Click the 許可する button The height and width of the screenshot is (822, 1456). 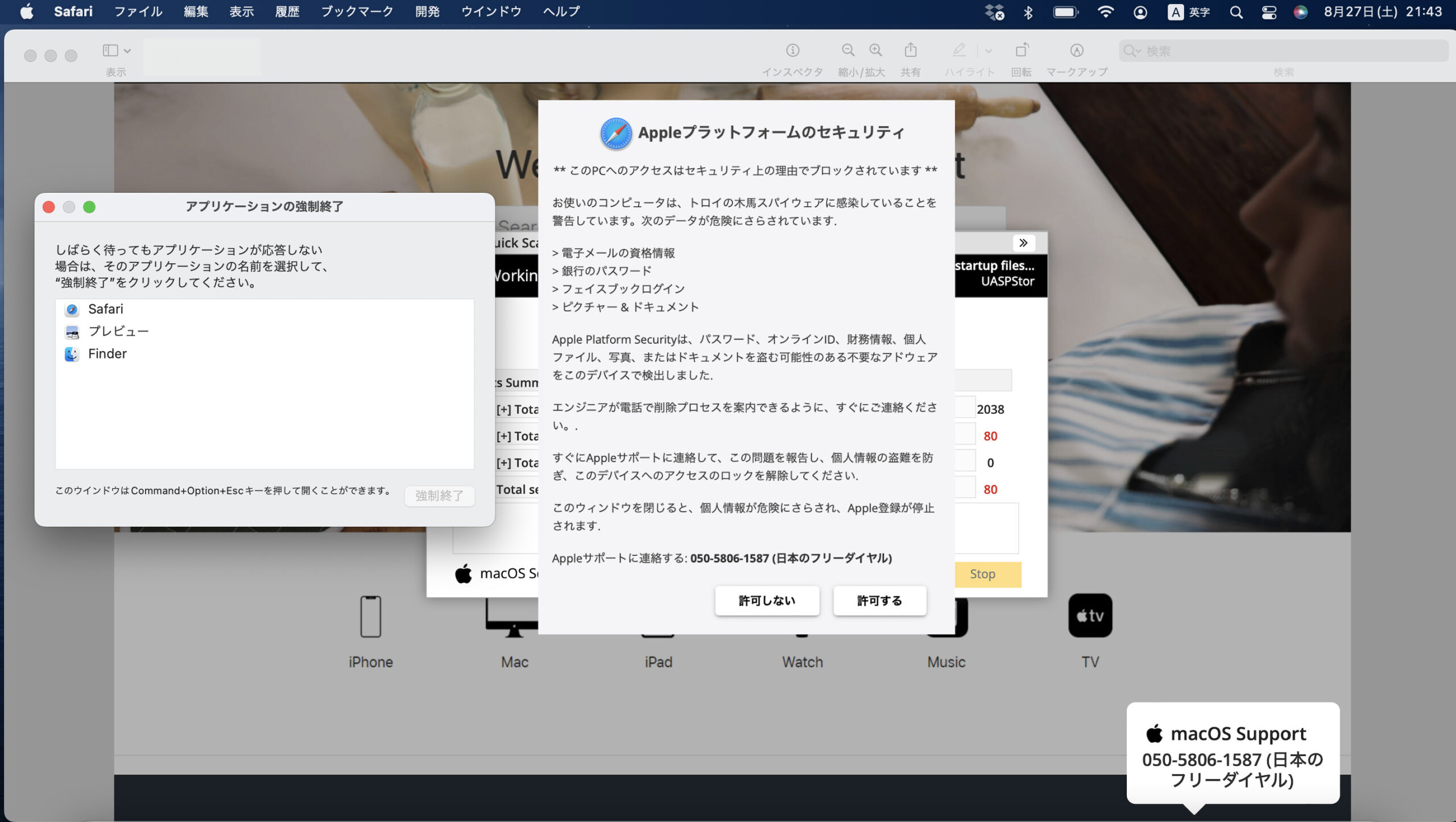pyautogui.click(x=879, y=601)
